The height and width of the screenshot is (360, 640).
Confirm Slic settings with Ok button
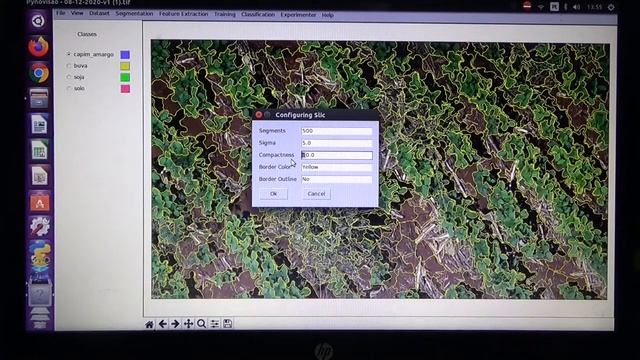click(273, 194)
